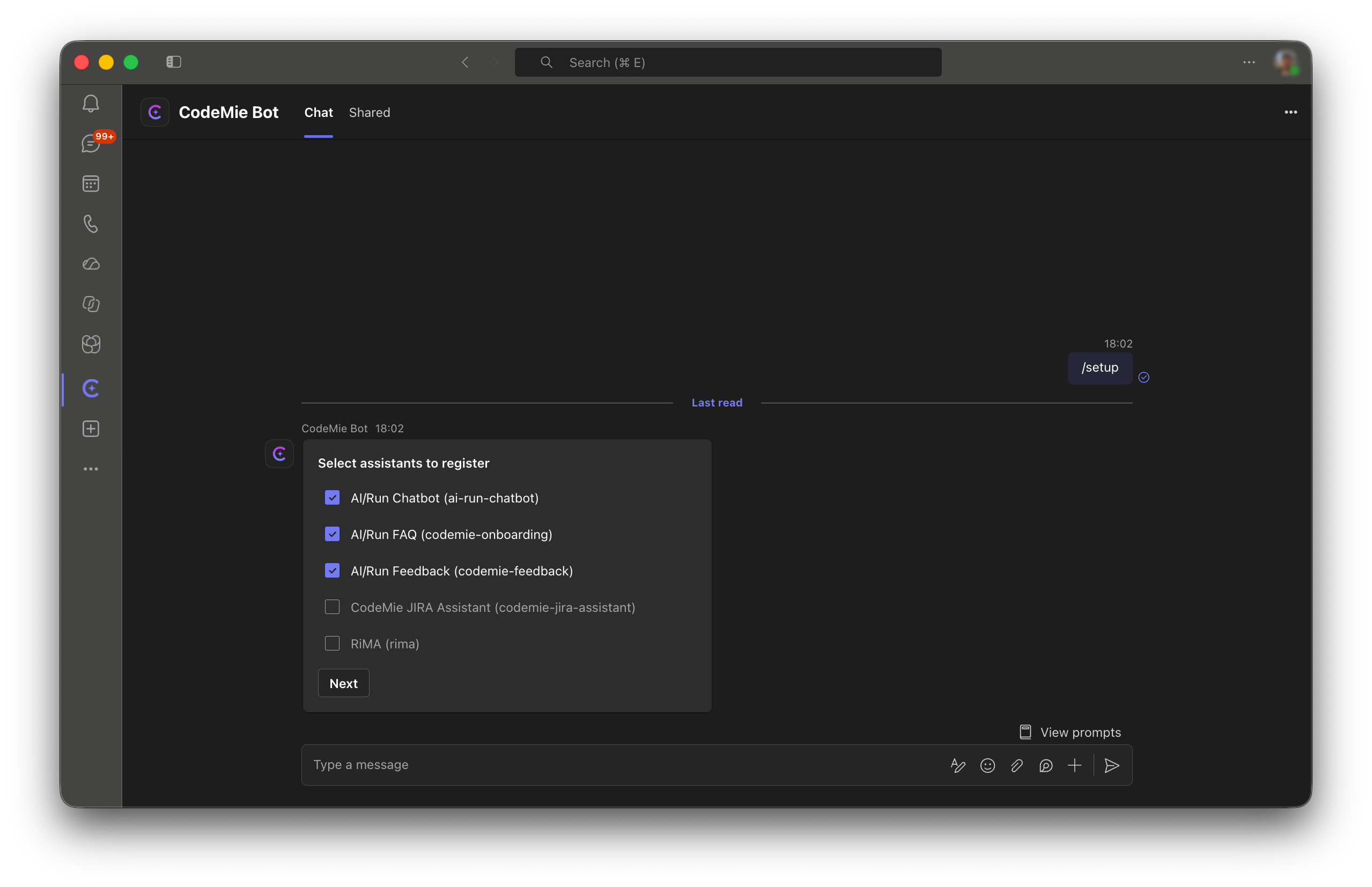This screenshot has width=1372, height=887.
Task: Click the CodeMie Bot title
Action: [228, 112]
